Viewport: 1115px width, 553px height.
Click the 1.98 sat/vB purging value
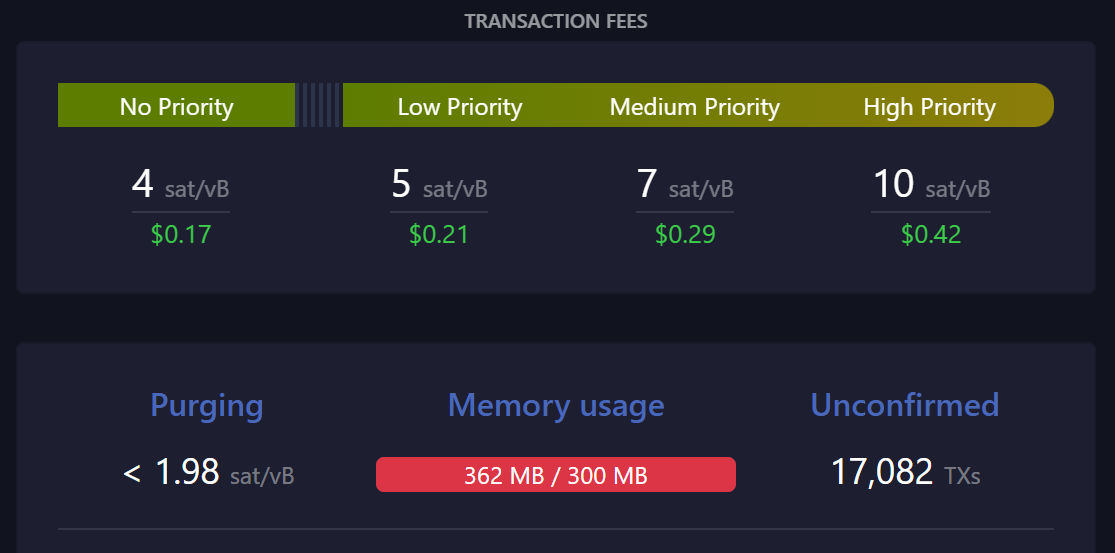208,473
